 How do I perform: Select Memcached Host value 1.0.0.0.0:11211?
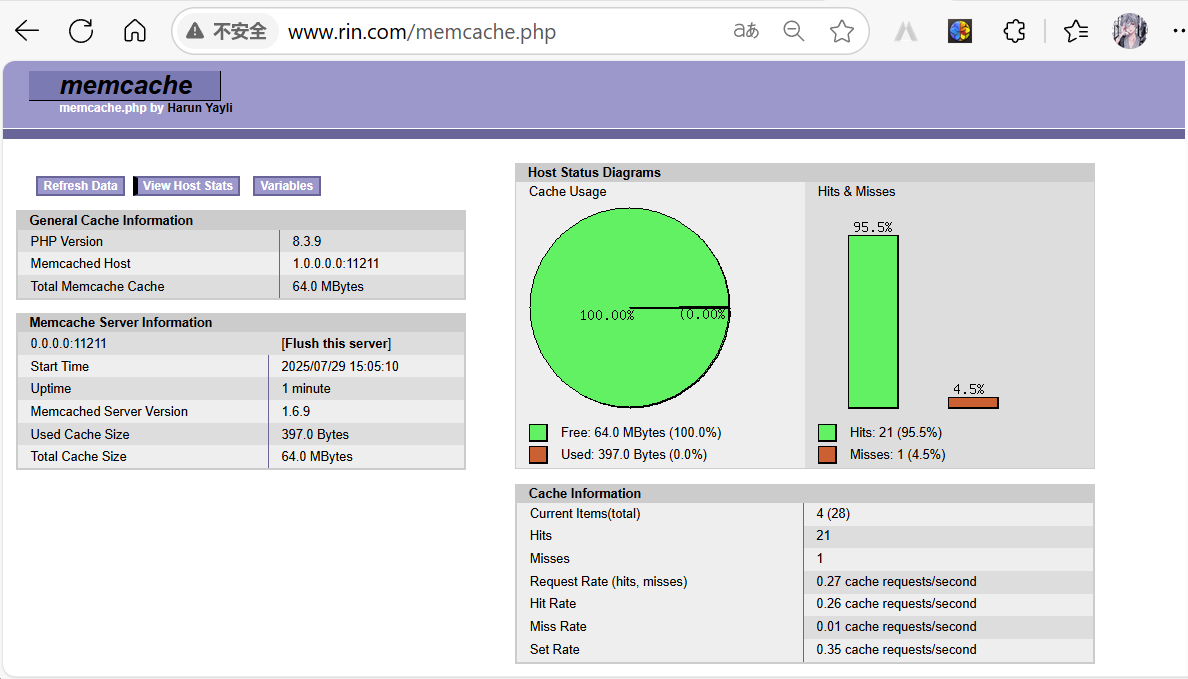pos(336,263)
